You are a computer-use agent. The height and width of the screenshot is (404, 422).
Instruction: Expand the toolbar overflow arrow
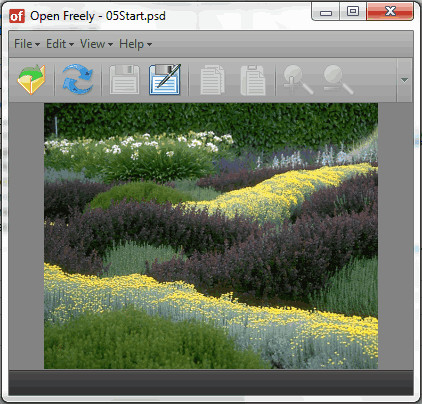404,80
